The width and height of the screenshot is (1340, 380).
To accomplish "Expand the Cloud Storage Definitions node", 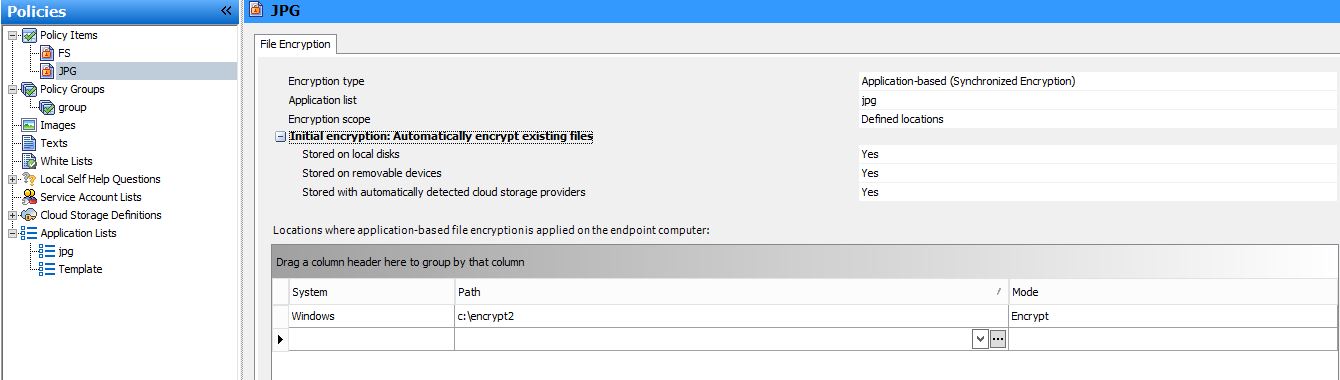I will pos(12,215).
